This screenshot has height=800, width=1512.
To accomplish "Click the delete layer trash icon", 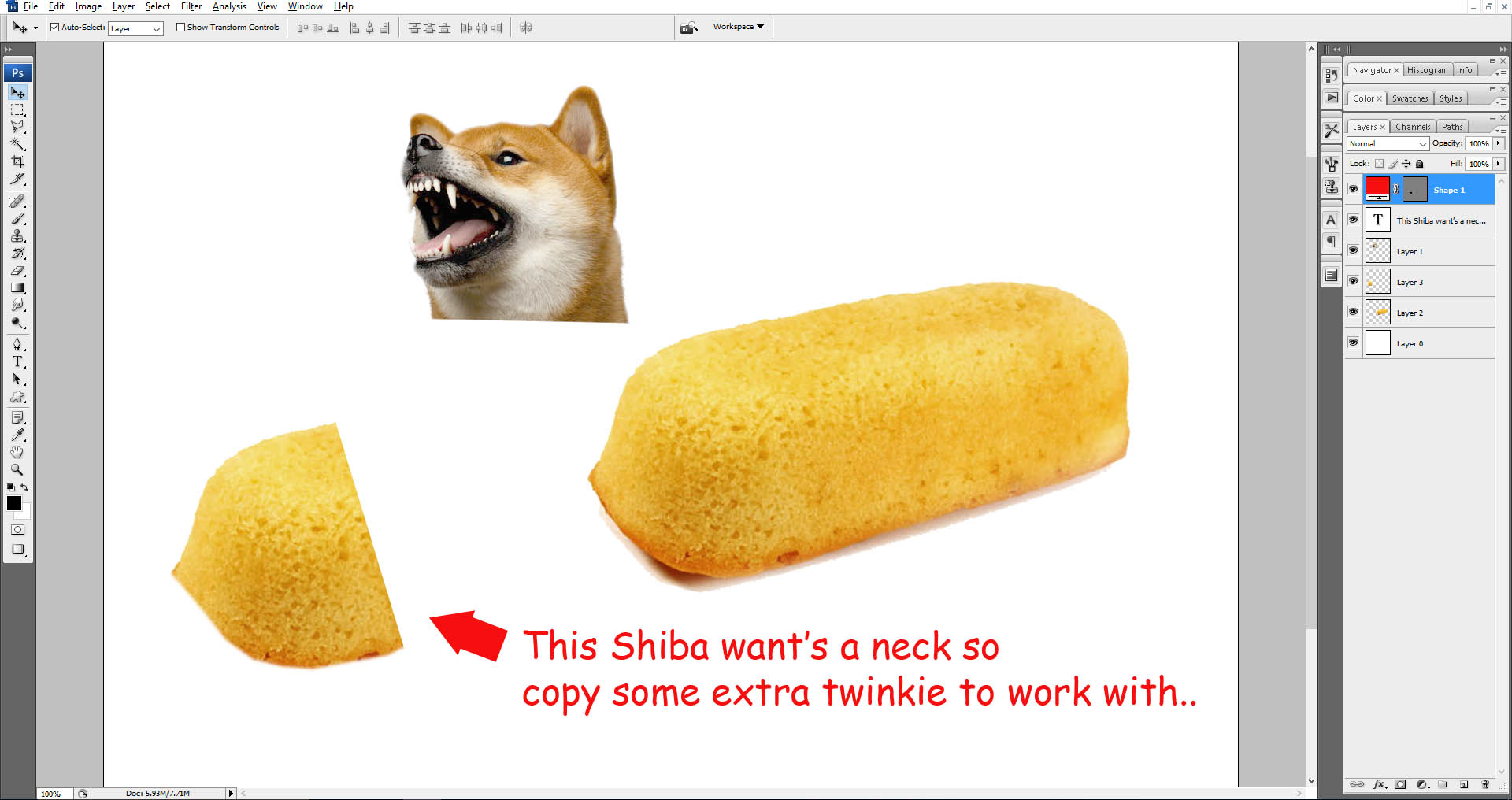I will 1485,784.
